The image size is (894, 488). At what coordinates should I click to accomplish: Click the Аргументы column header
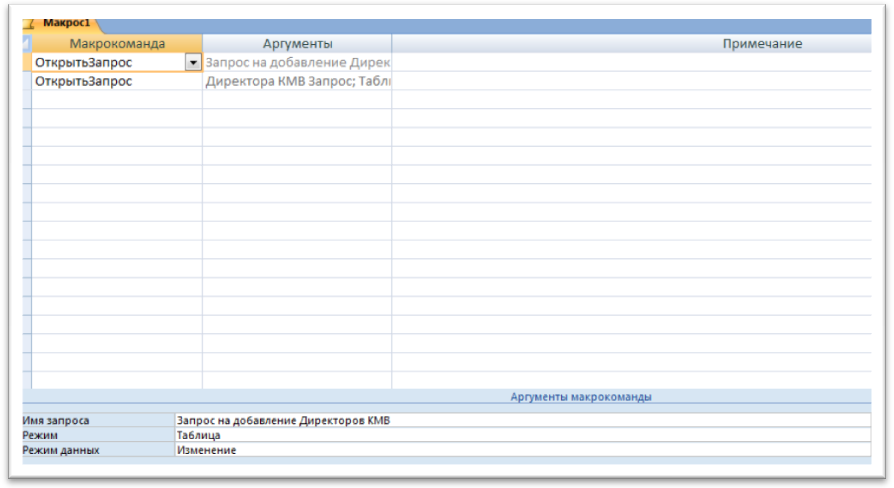[x=297, y=44]
